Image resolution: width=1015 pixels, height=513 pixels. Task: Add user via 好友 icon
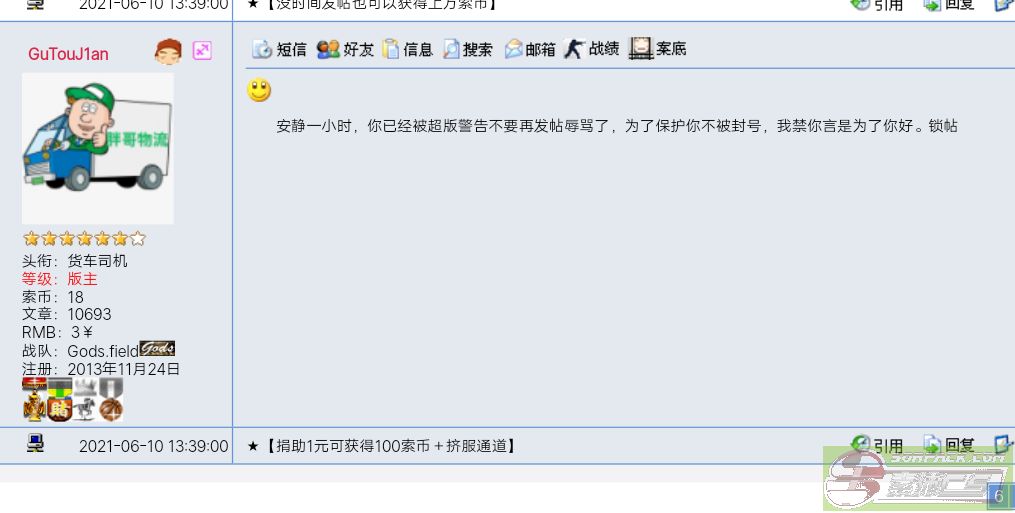tap(346, 49)
